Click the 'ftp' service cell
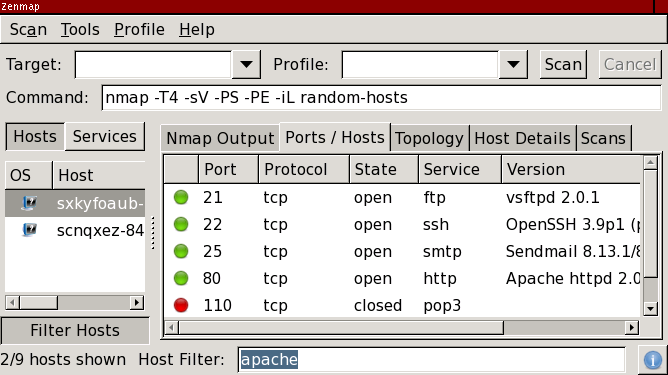Image resolution: width=668 pixels, height=375 pixels. (434, 198)
